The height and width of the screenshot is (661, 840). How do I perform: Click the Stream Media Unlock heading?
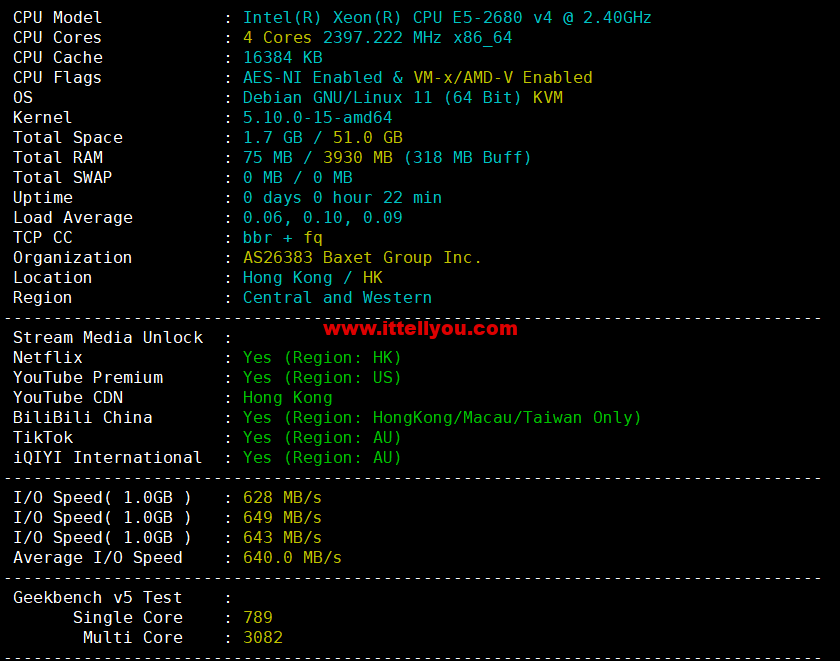(x=108, y=338)
